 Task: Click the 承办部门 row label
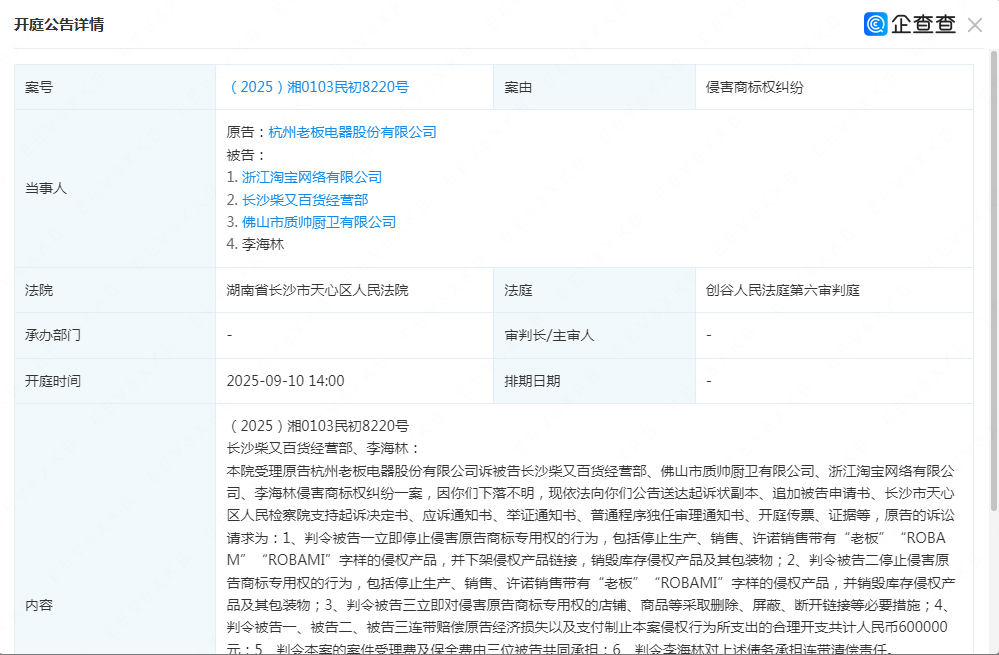click(53, 335)
